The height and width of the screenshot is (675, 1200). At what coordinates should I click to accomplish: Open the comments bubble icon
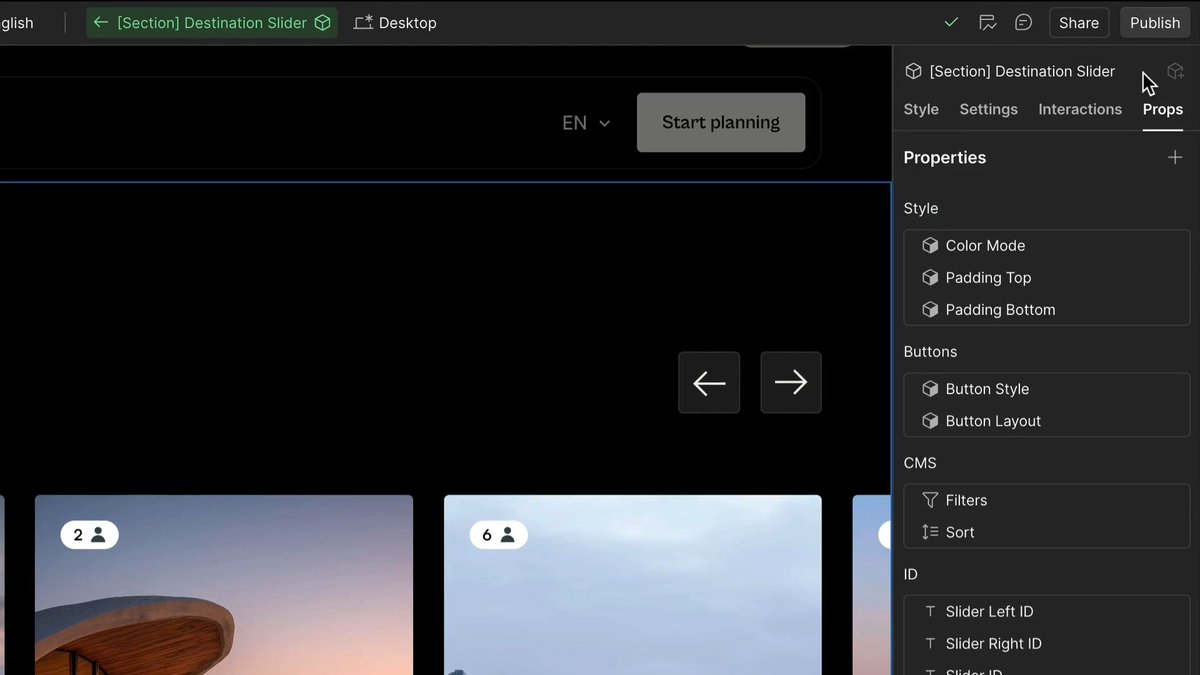click(x=1023, y=22)
